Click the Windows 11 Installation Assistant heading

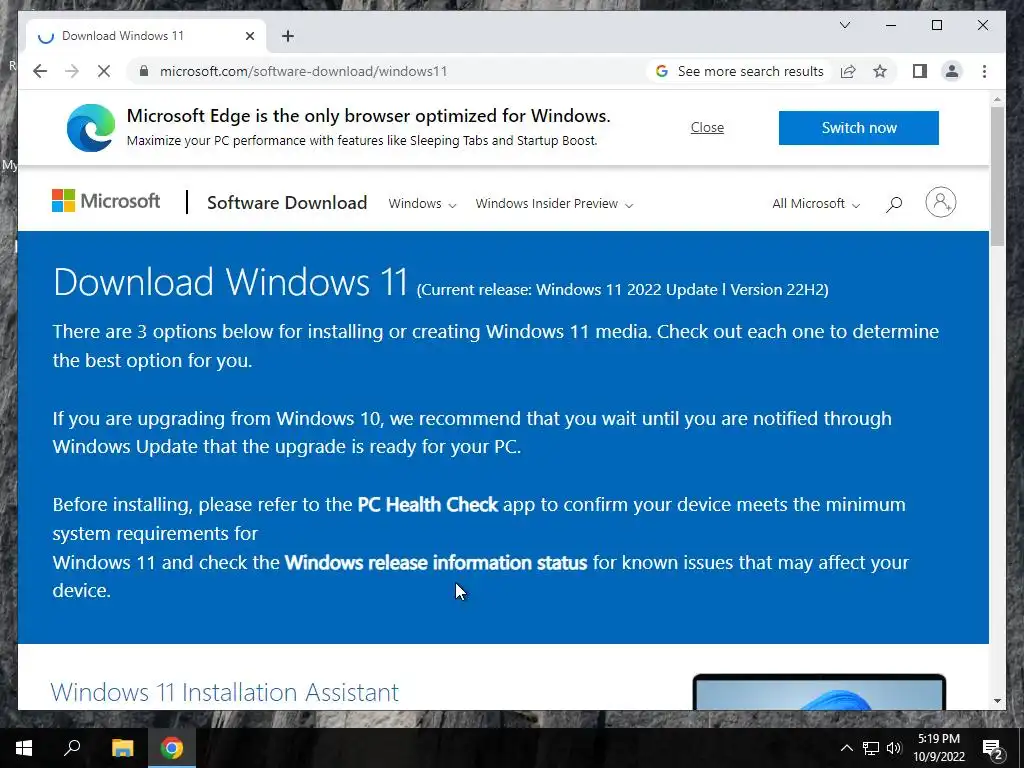225,692
